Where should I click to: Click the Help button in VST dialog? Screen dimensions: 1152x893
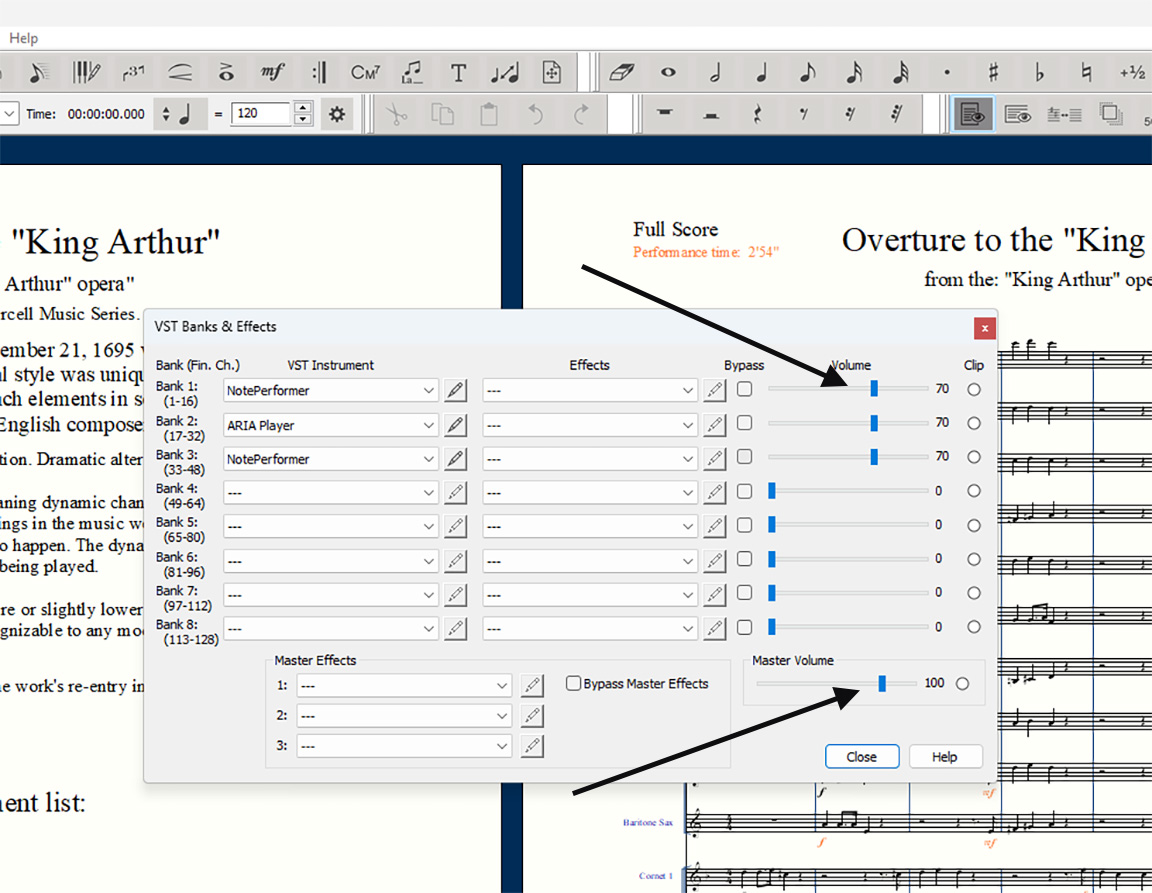point(944,757)
